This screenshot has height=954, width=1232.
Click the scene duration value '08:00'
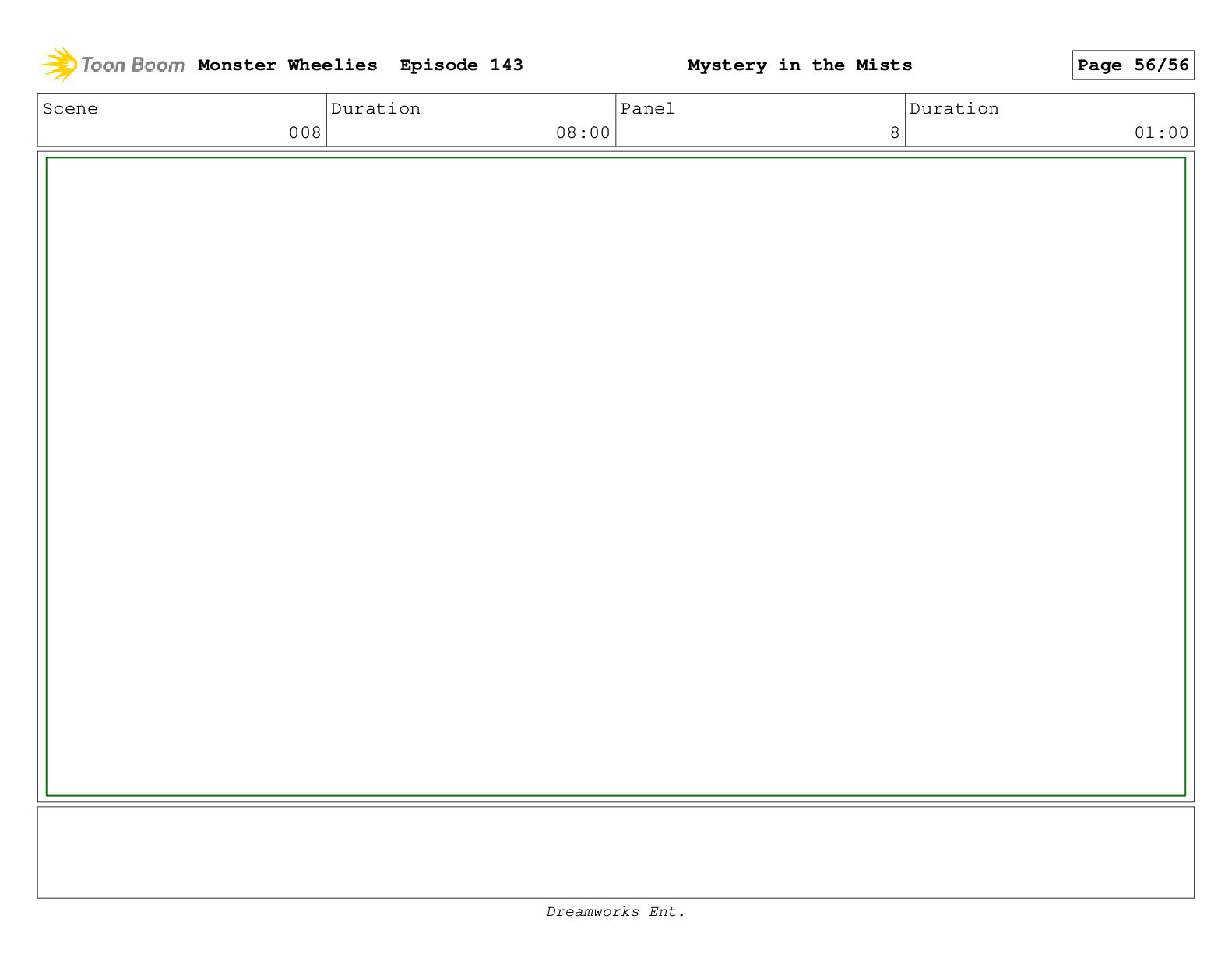(583, 133)
